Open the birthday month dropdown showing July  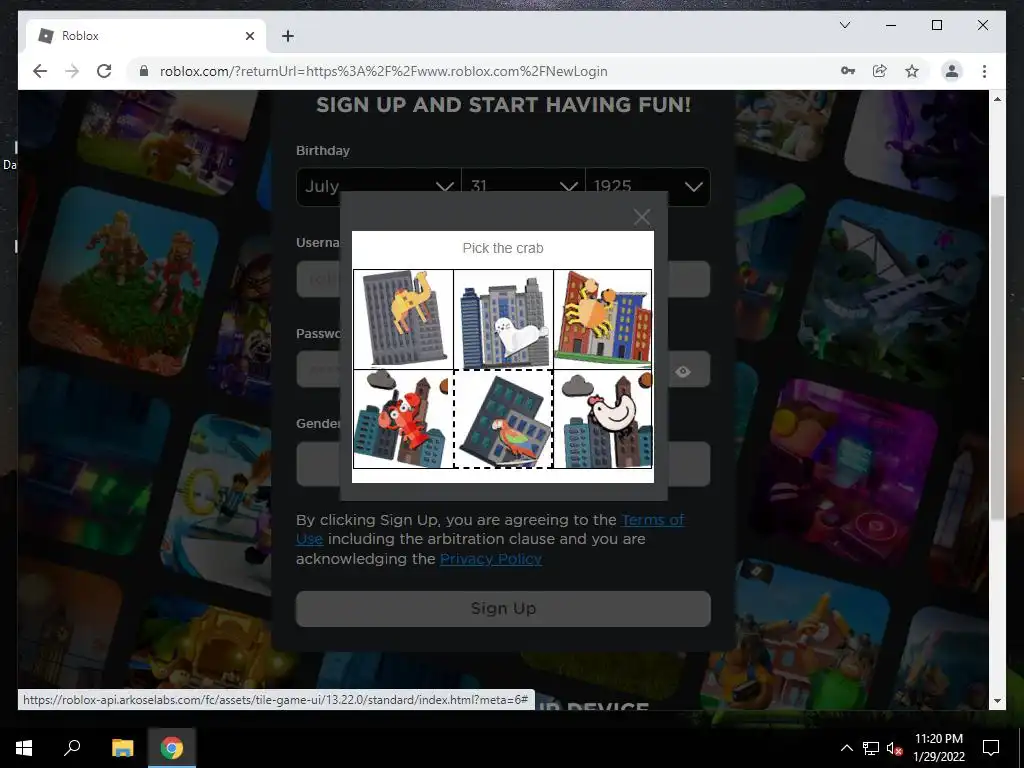coord(379,187)
